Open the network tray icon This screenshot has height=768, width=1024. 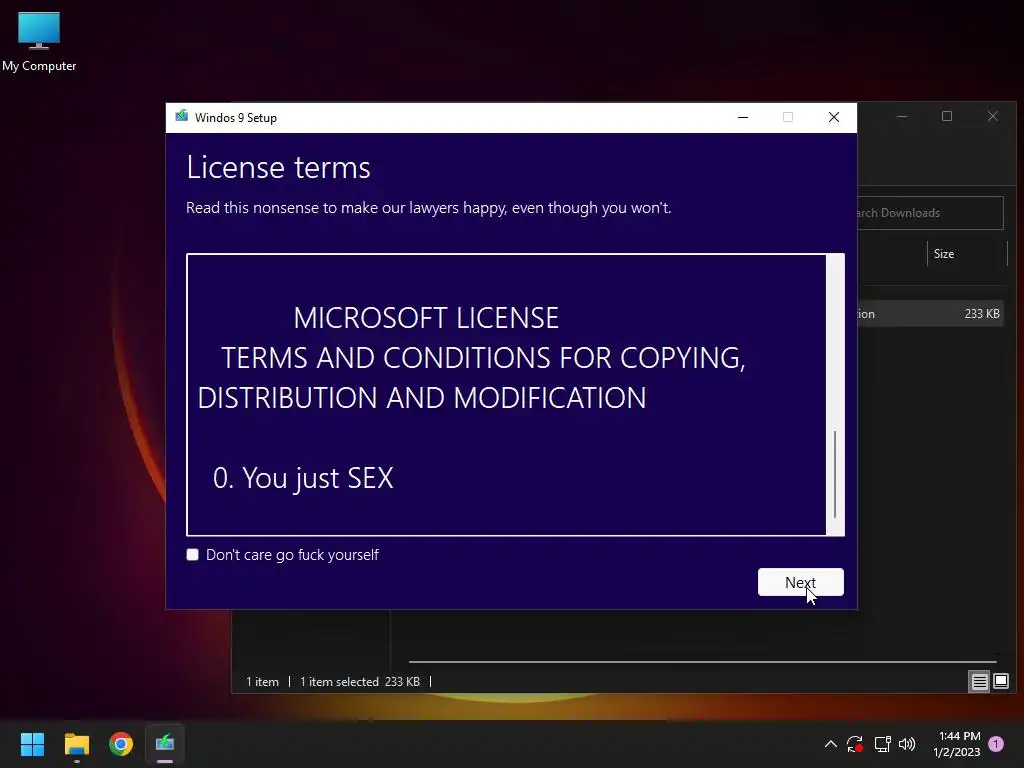coord(882,744)
